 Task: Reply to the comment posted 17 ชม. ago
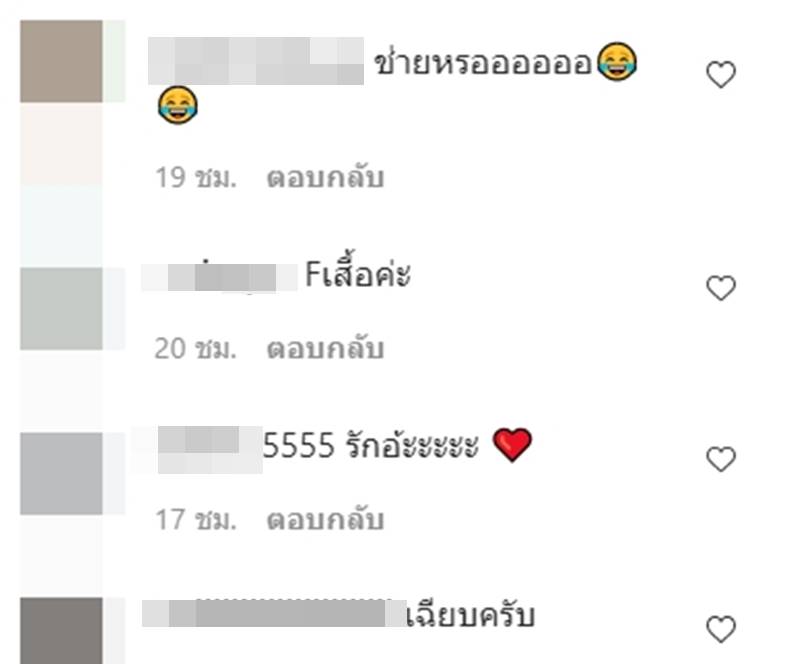pyautogui.click(x=325, y=520)
